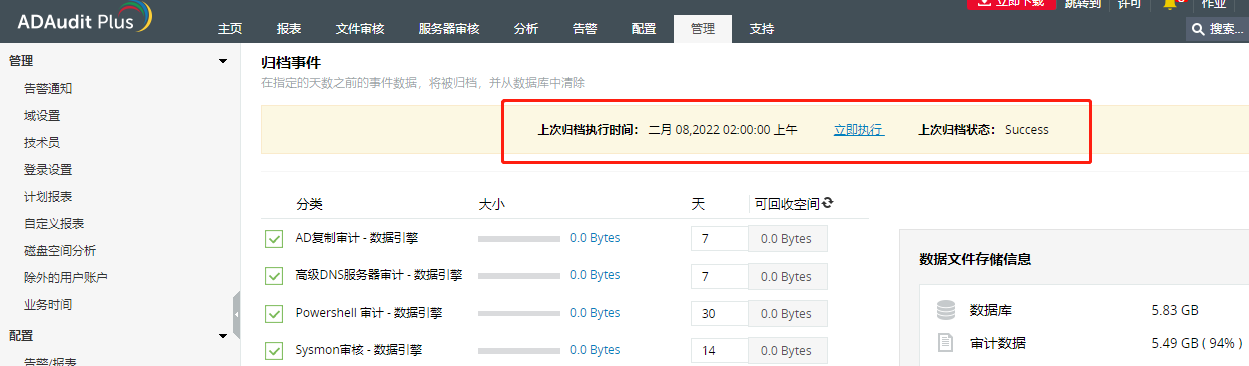Click the days field showing 7 for AD复制审计
1249x366 pixels.
pos(720,239)
